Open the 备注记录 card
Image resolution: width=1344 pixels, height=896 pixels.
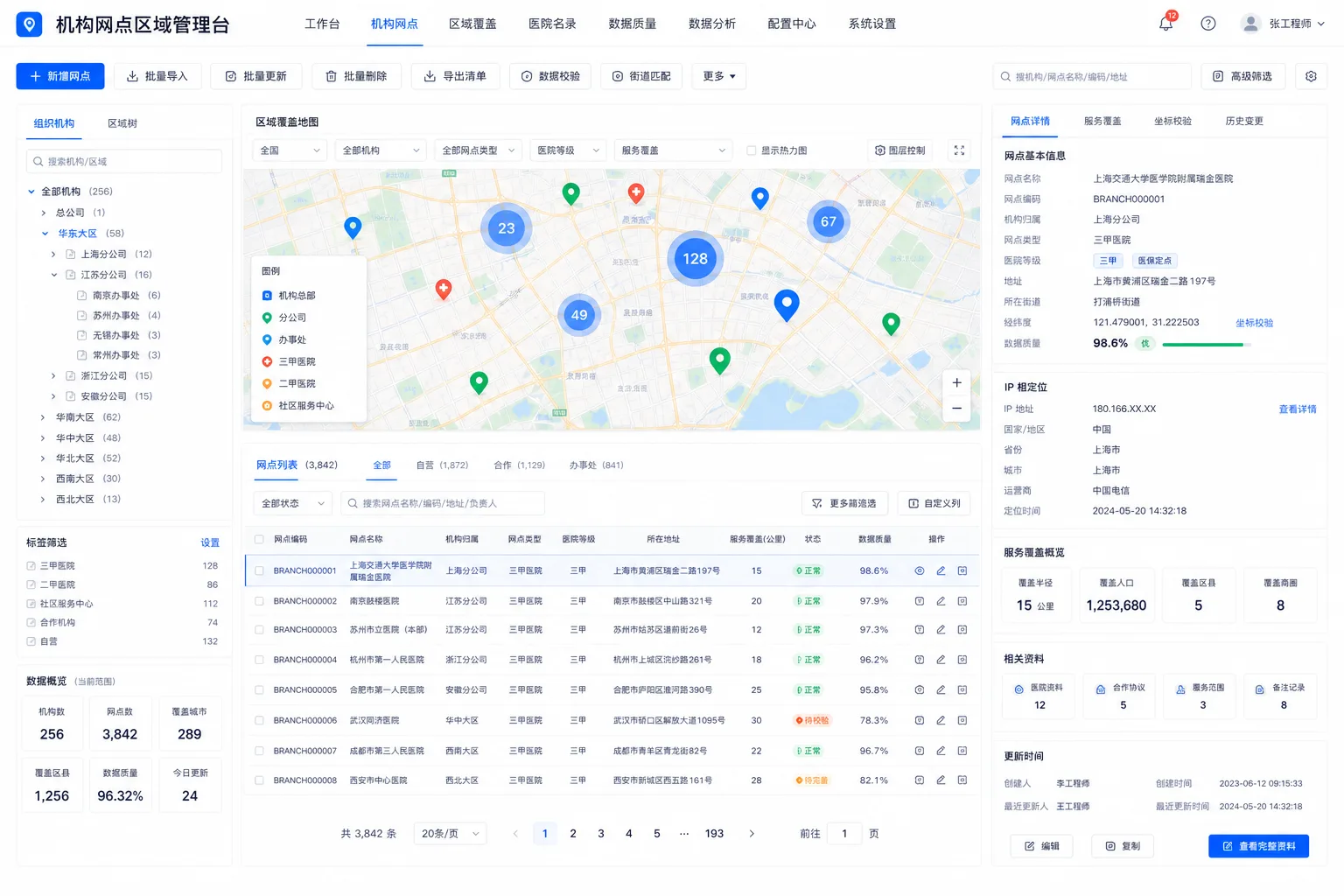[x=1280, y=696]
